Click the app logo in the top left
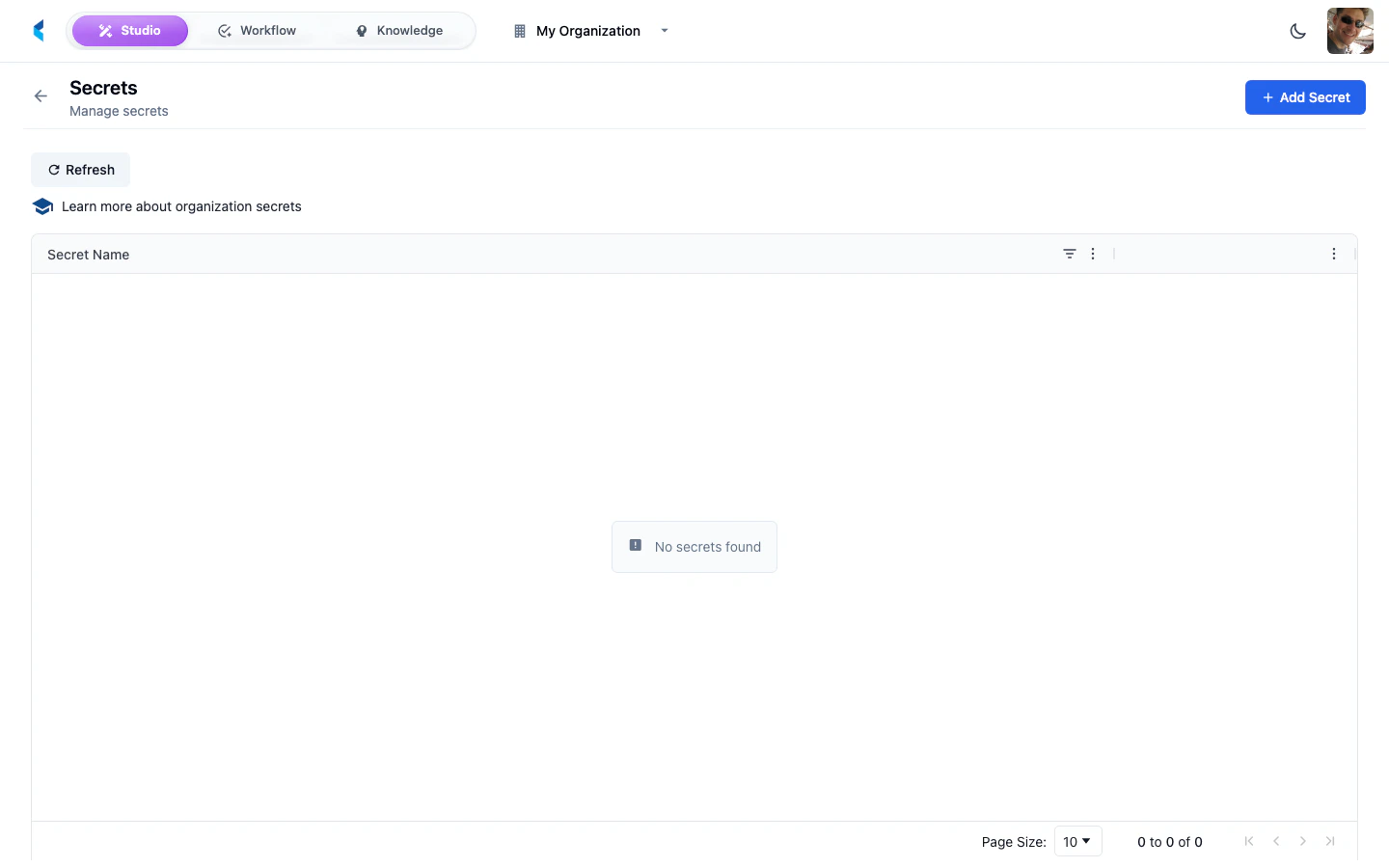This screenshot has width=1389, height=868. pos(38,30)
